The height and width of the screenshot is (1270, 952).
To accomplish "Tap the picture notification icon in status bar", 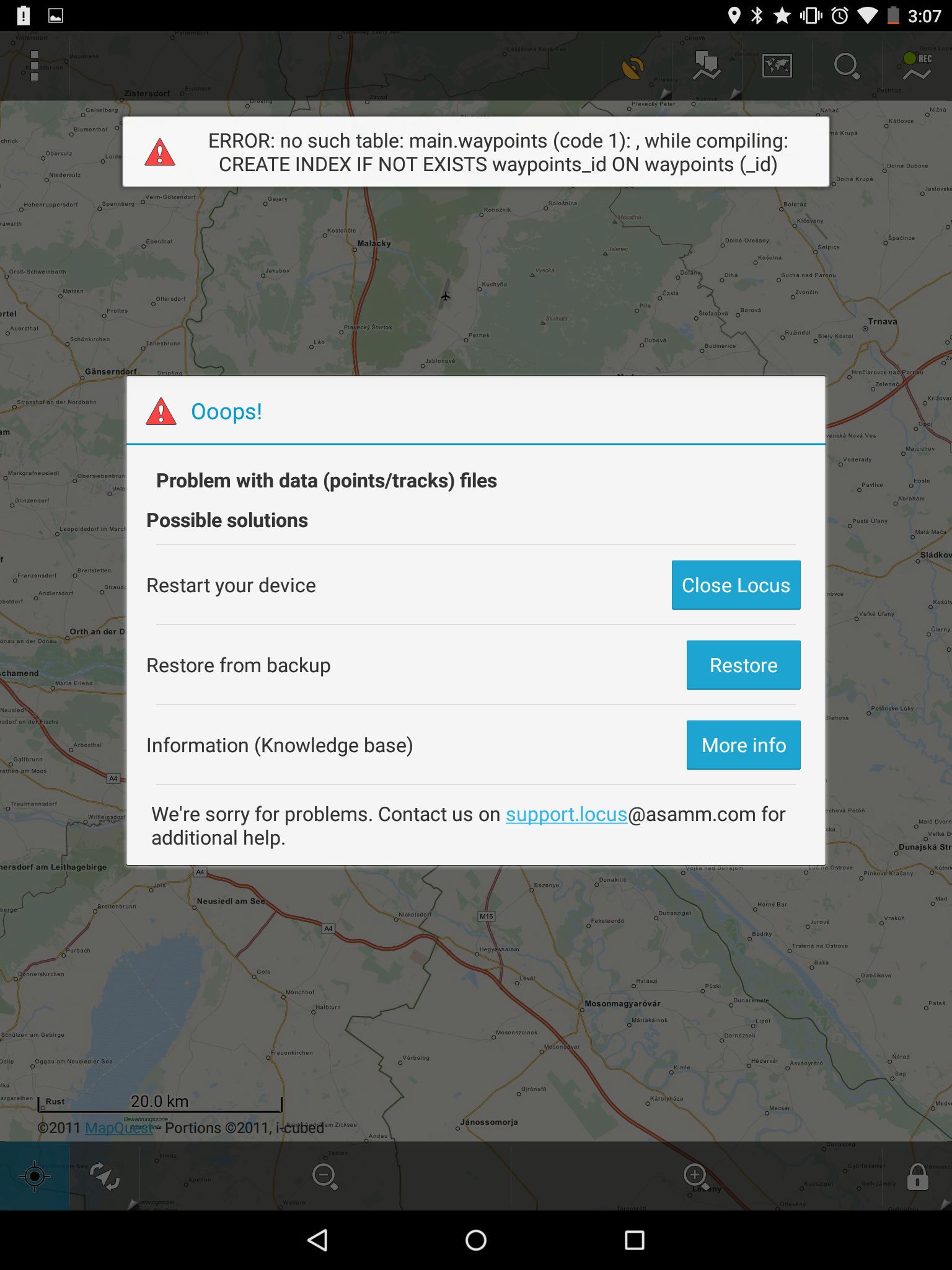I will [x=56, y=16].
